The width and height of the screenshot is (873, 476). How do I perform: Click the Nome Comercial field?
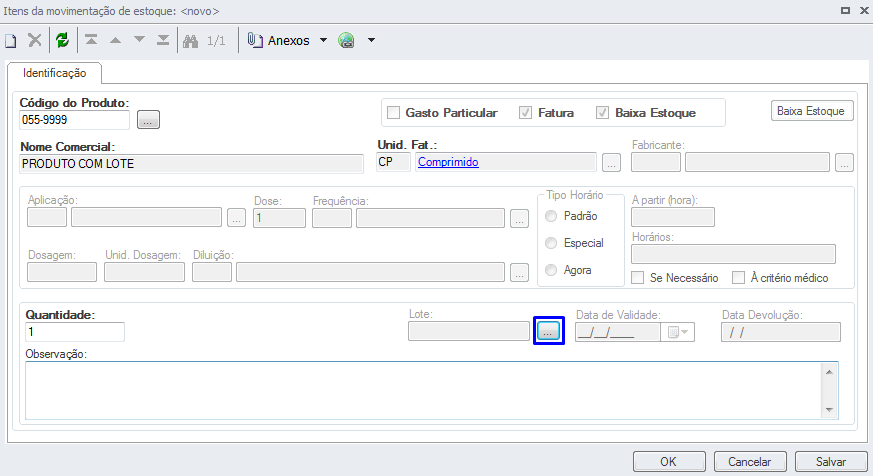[x=192, y=164]
